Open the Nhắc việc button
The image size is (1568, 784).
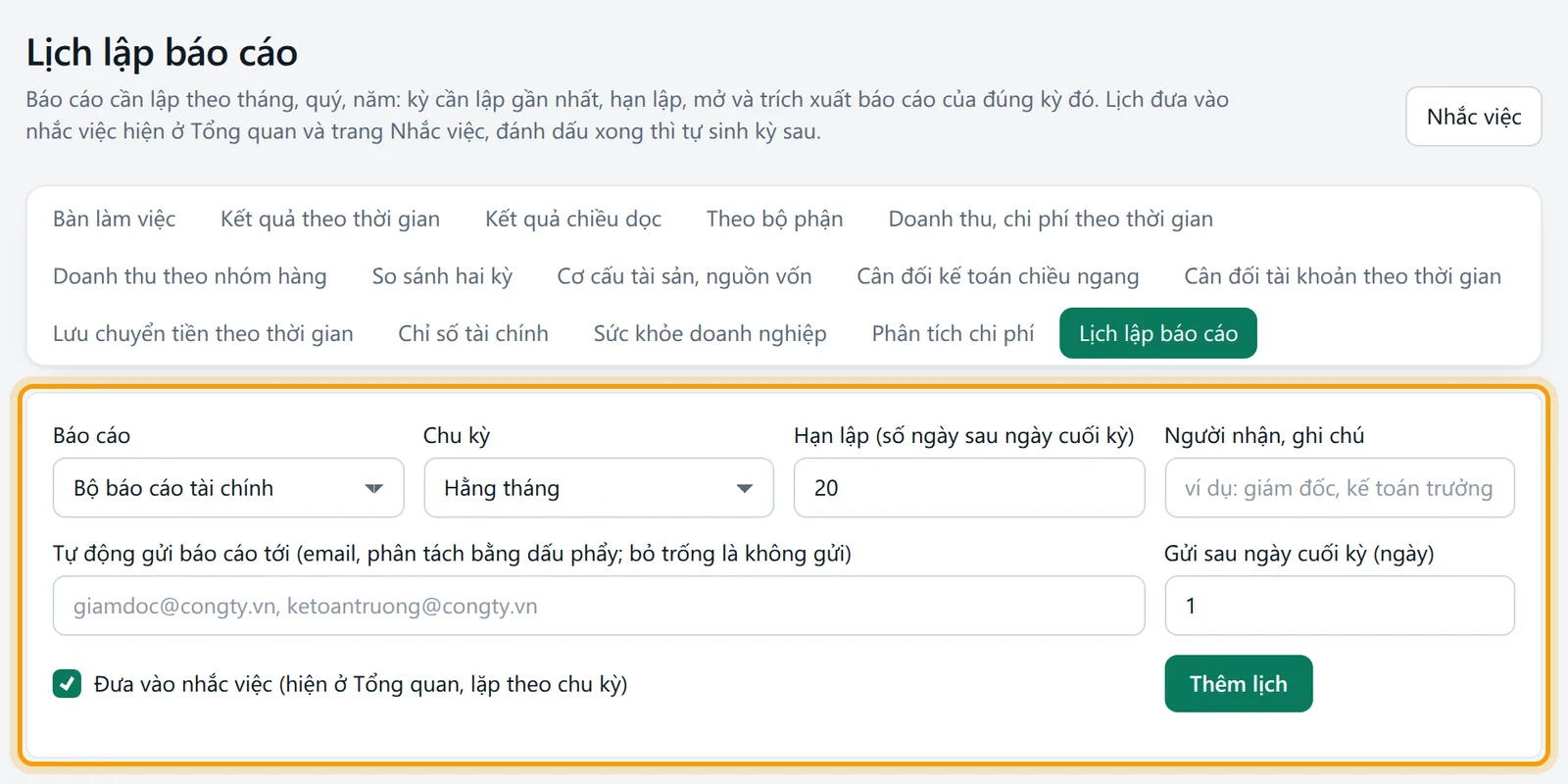1473,117
